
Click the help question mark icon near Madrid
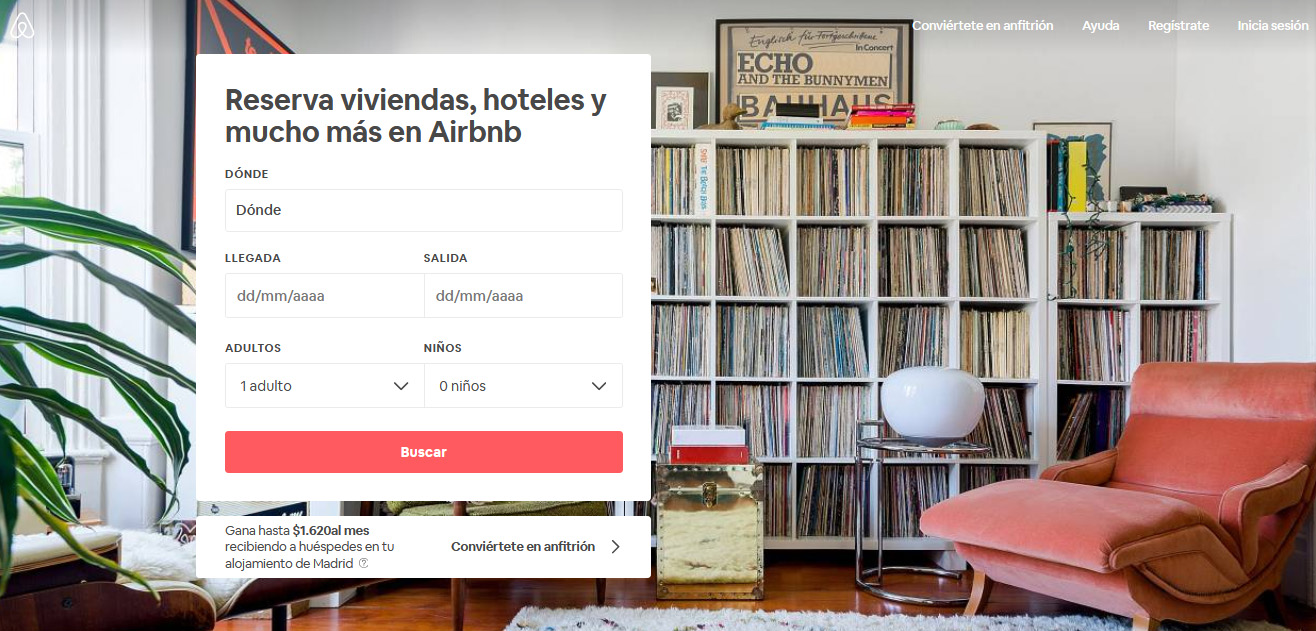click(364, 563)
